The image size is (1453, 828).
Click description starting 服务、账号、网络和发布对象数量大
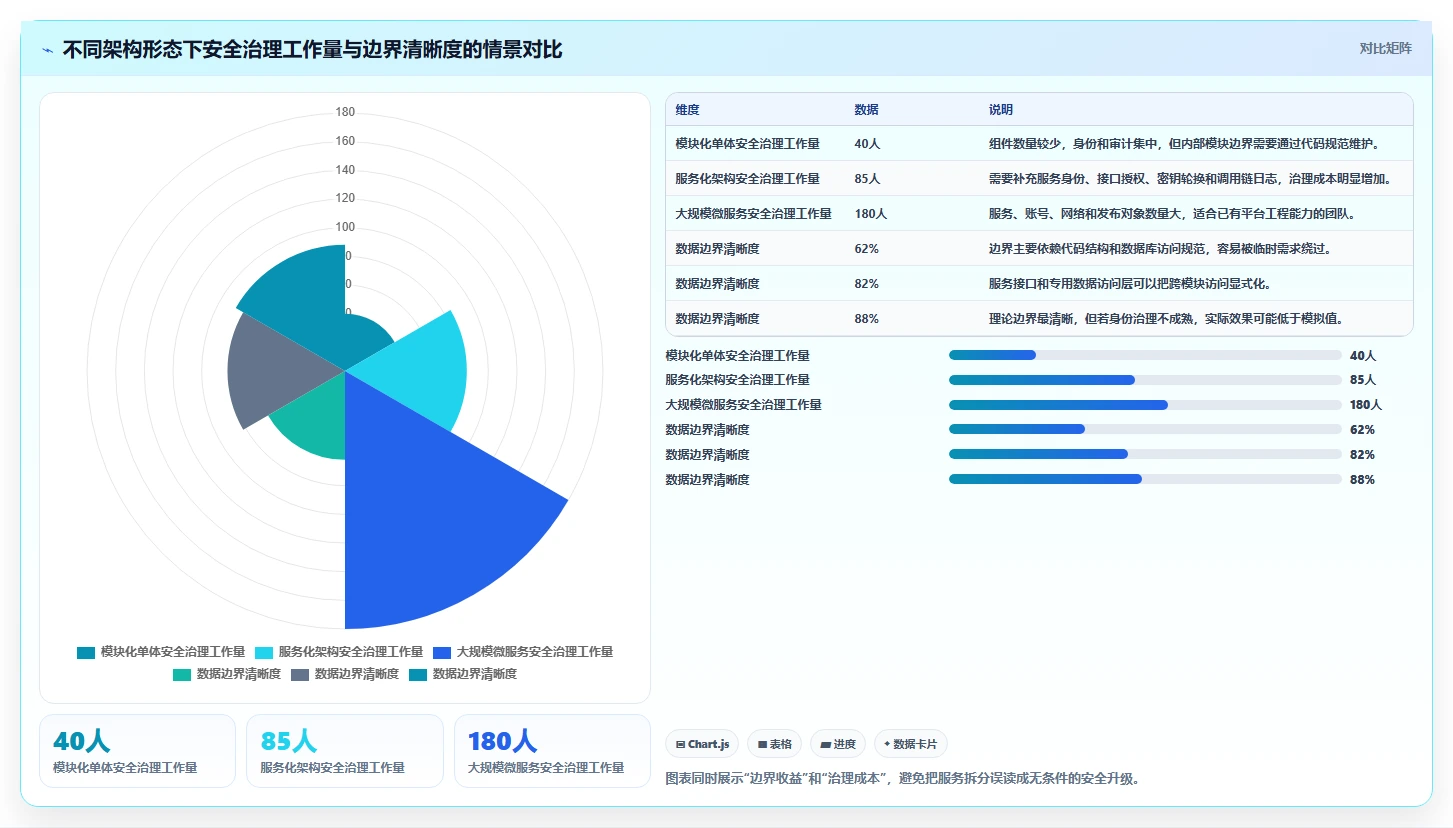click(1172, 214)
